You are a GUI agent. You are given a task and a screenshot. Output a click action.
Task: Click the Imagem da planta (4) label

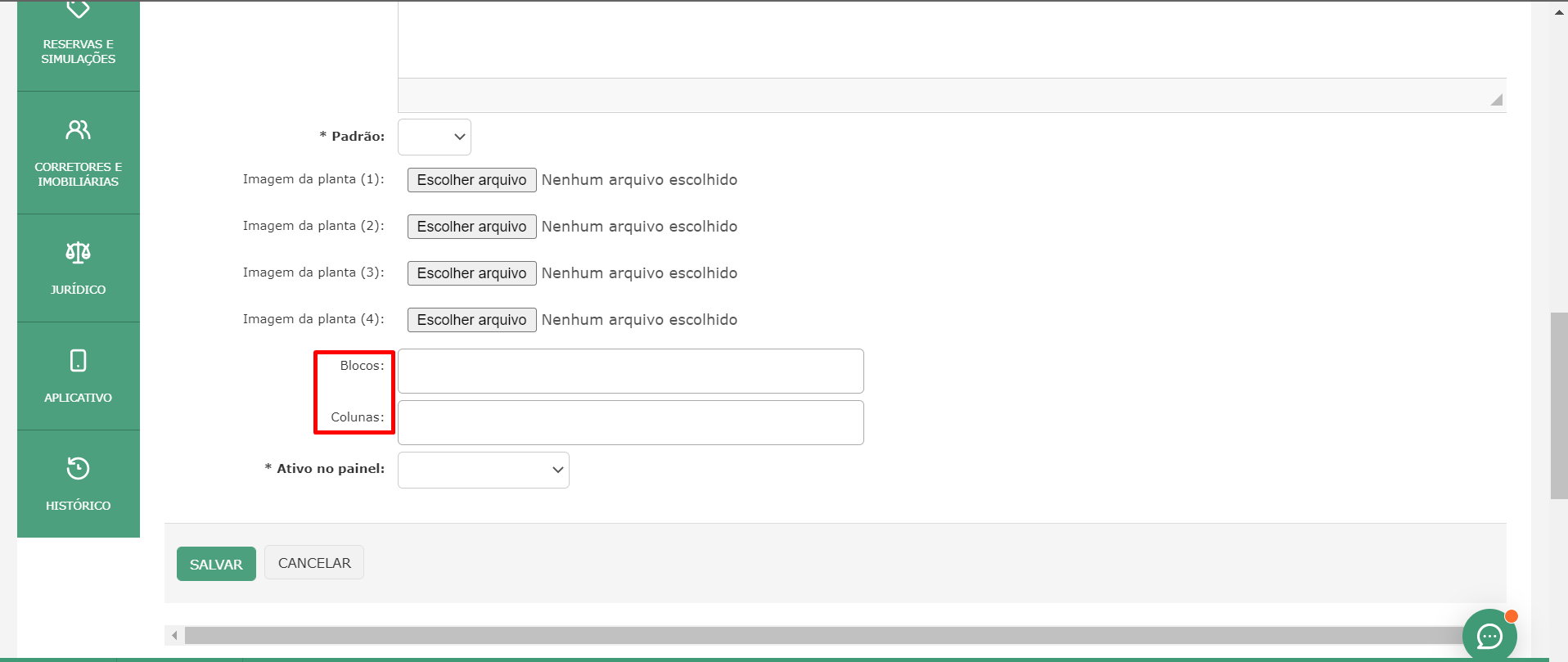313,319
